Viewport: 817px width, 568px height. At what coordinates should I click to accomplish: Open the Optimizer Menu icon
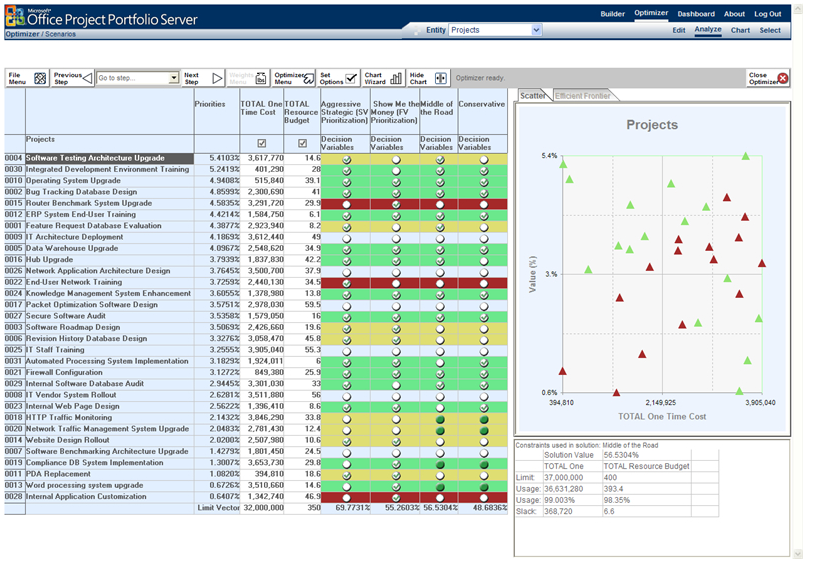point(310,79)
